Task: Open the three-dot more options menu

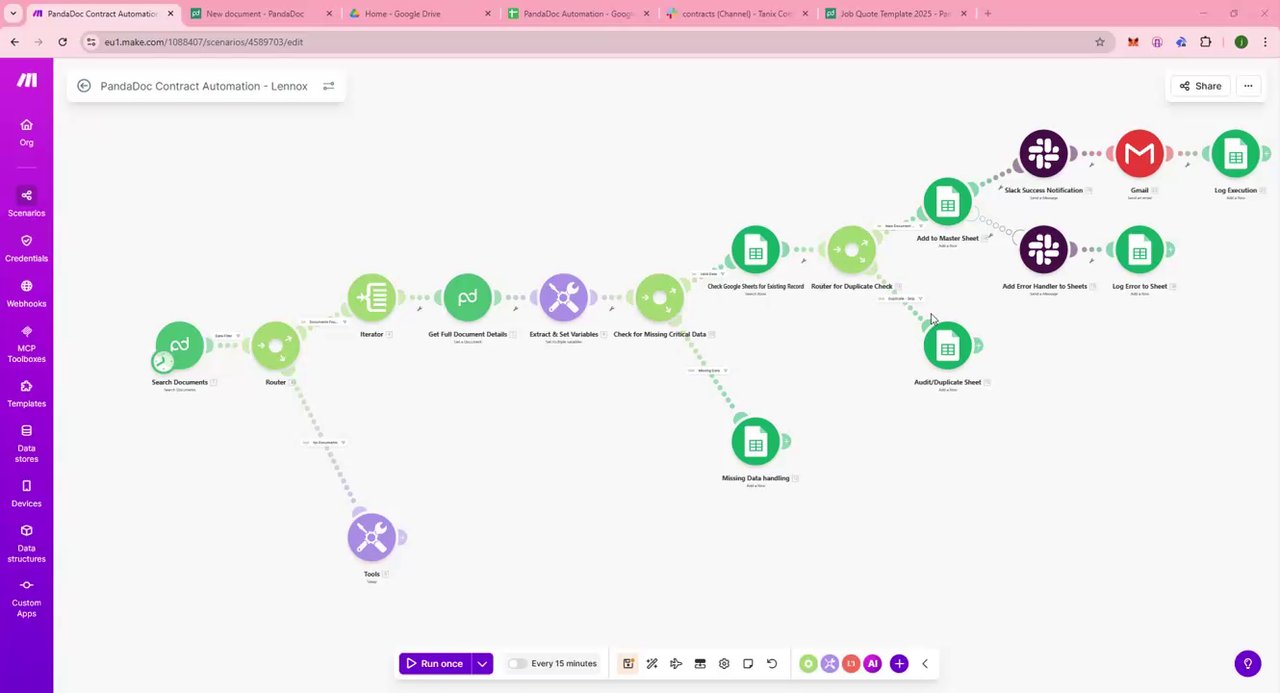Action: pyautogui.click(x=1248, y=86)
